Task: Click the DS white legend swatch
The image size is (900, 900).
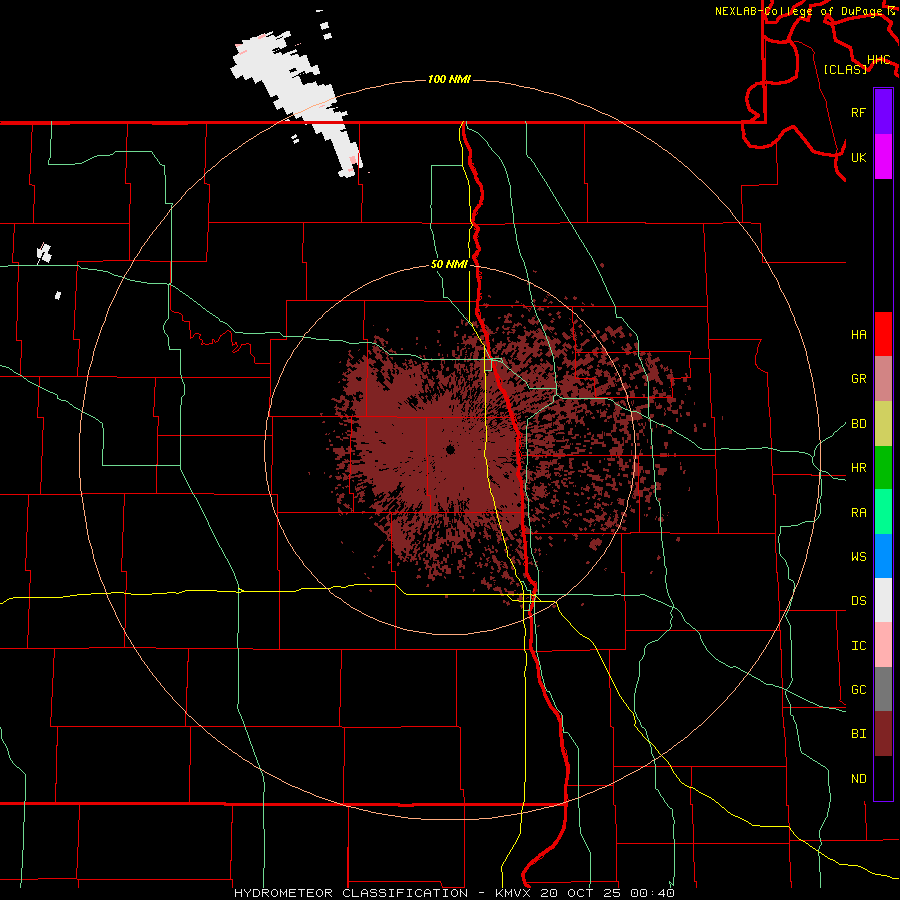Action: click(883, 600)
